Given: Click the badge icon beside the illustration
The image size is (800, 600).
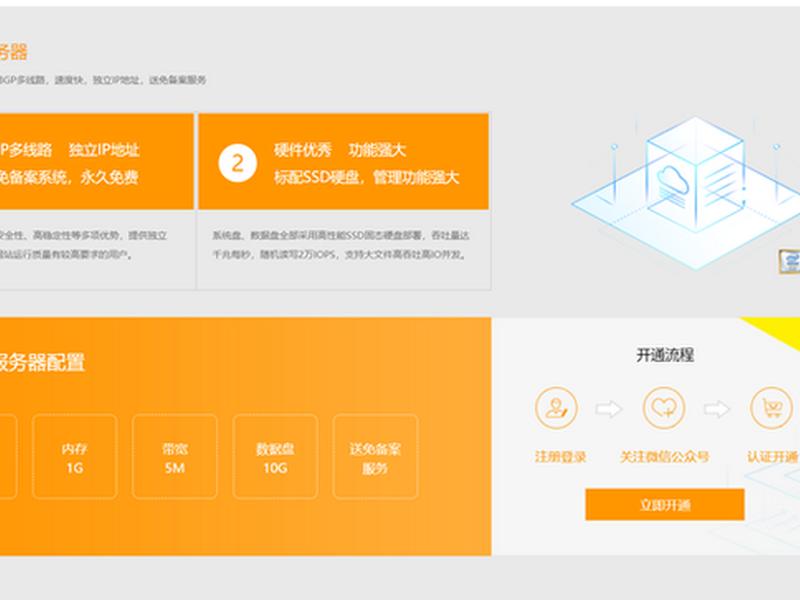Looking at the screenshot, I should tap(789, 261).
